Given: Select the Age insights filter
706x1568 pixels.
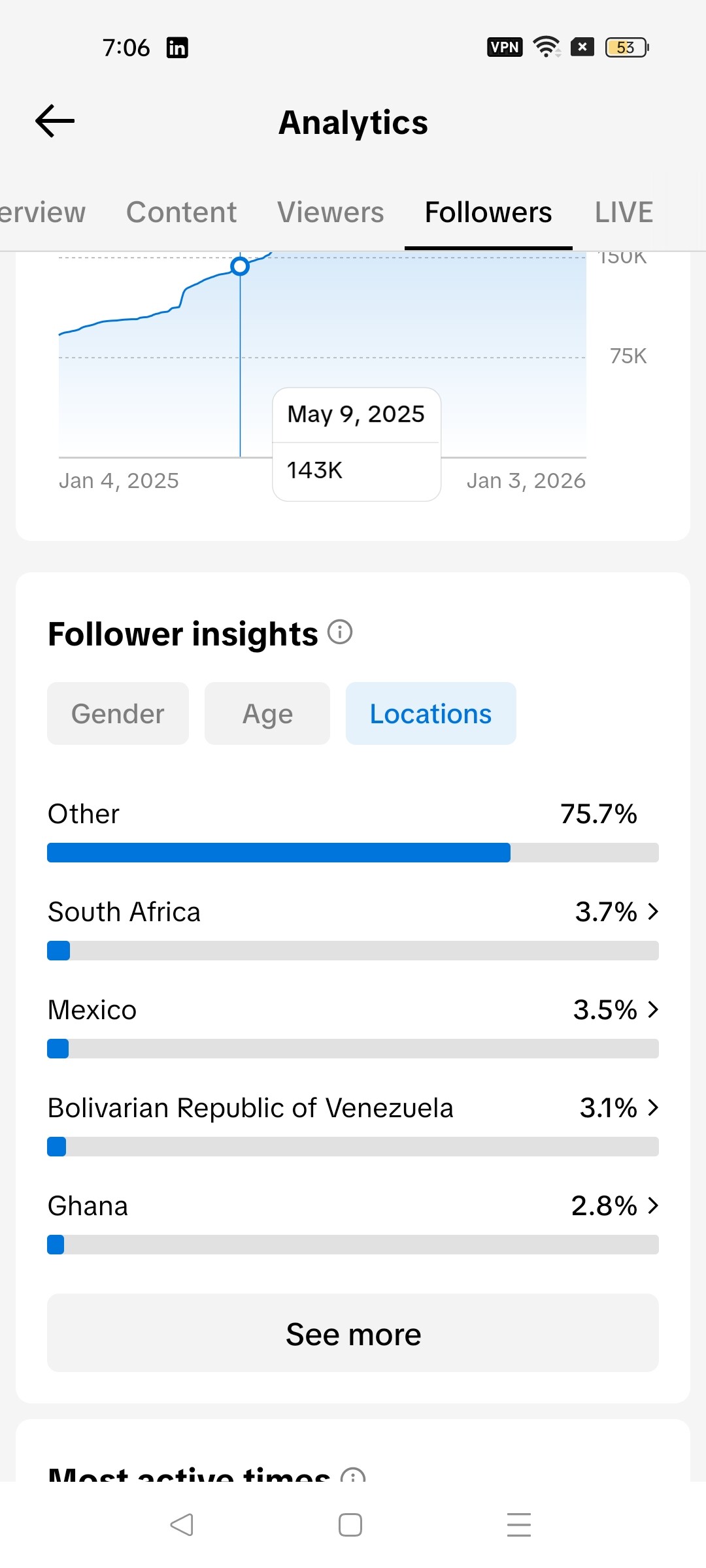Looking at the screenshot, I should pyautogui.click(x=267, y=713).
